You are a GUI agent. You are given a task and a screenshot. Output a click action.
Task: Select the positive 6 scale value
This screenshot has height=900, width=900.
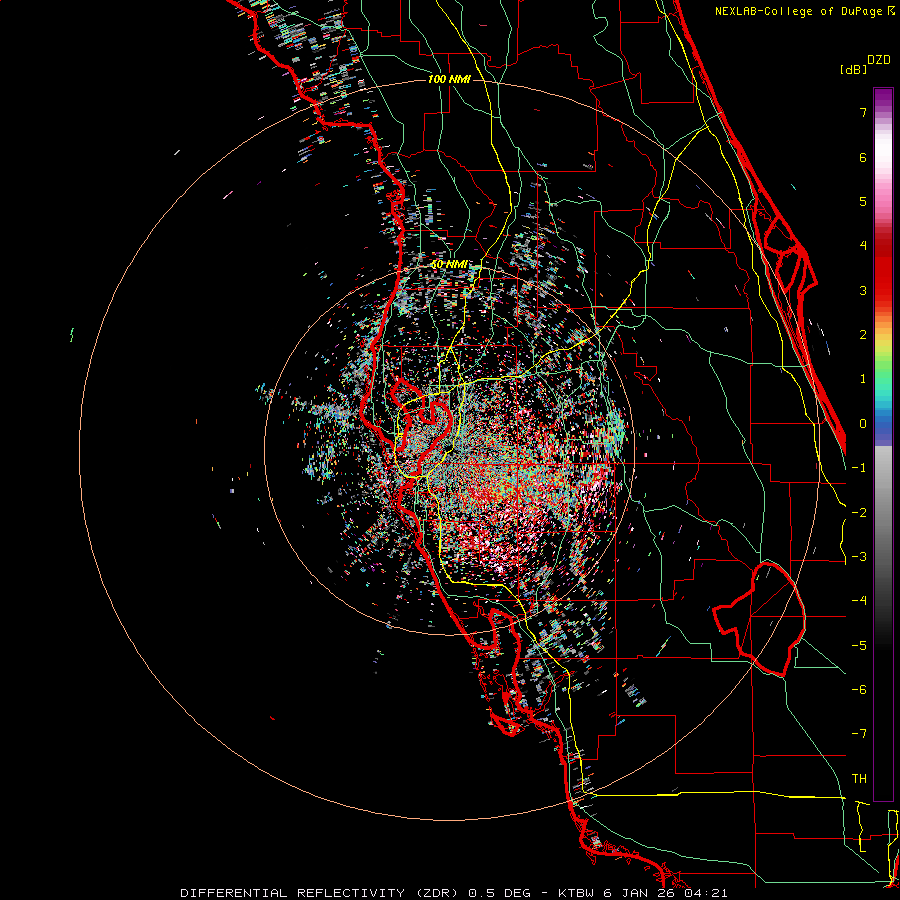[863, 157]
